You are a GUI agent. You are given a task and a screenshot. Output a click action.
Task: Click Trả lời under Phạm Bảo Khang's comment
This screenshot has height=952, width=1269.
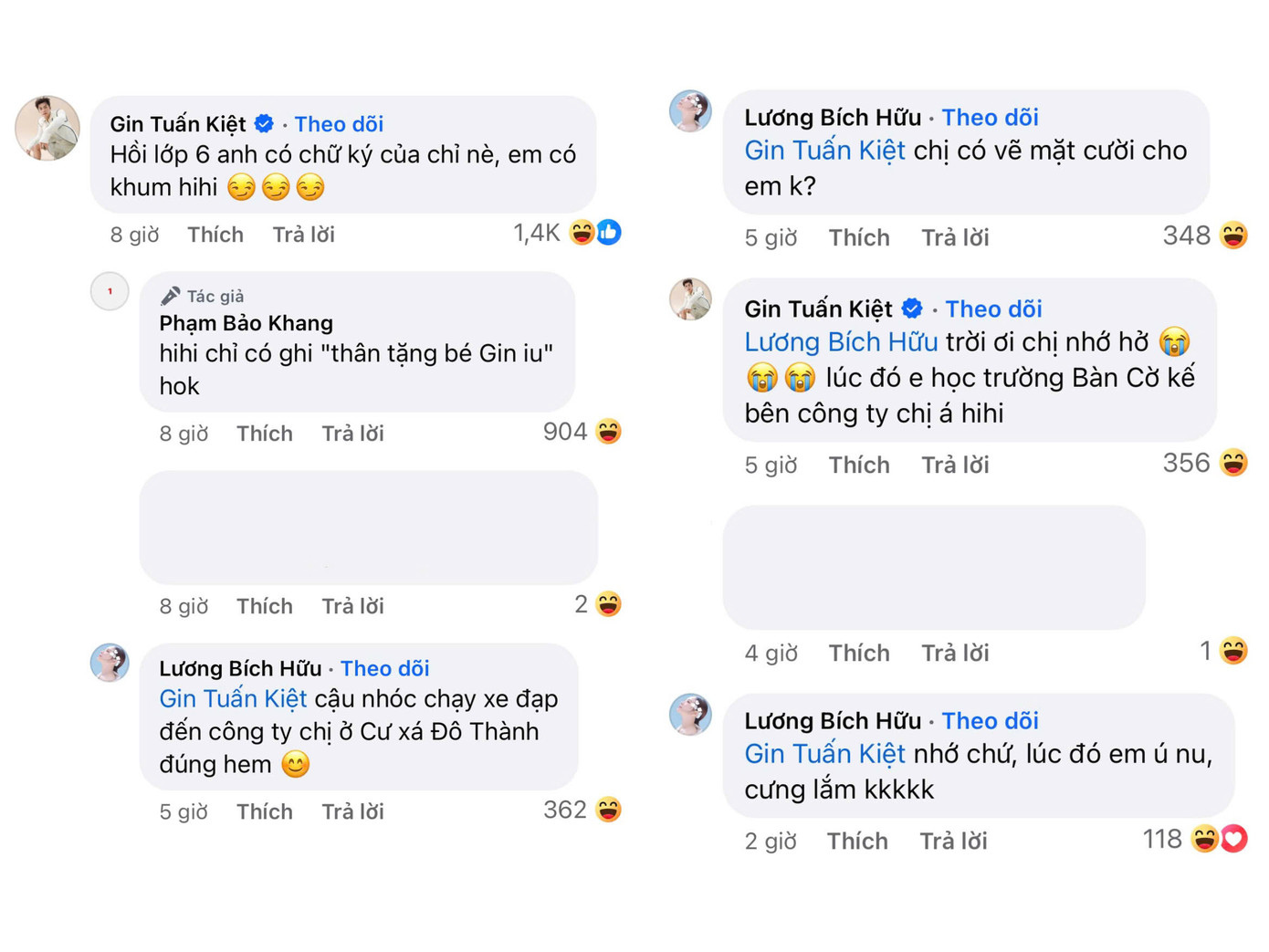click(352, 434)
